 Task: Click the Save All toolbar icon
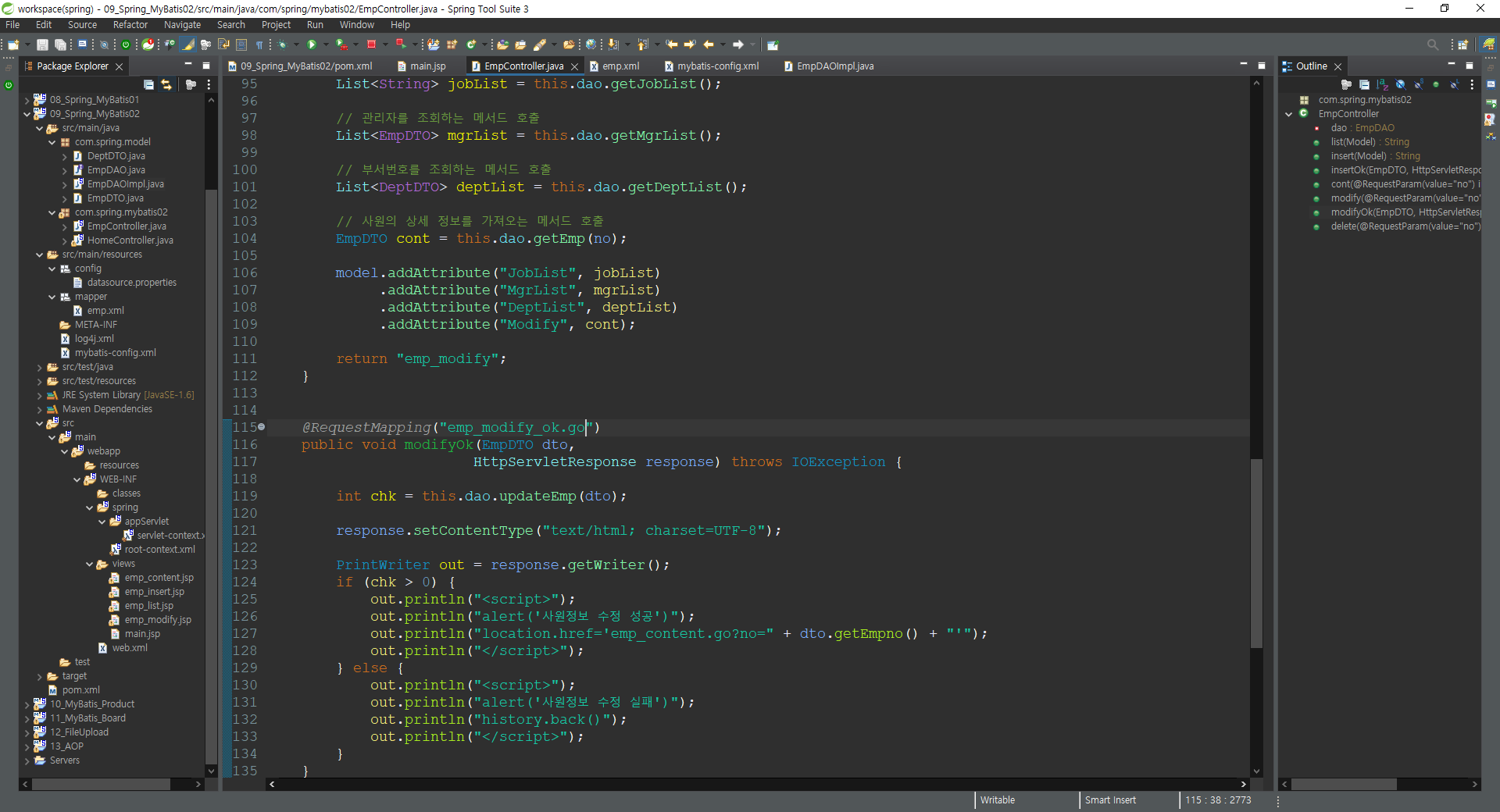(x=59, y=45)
